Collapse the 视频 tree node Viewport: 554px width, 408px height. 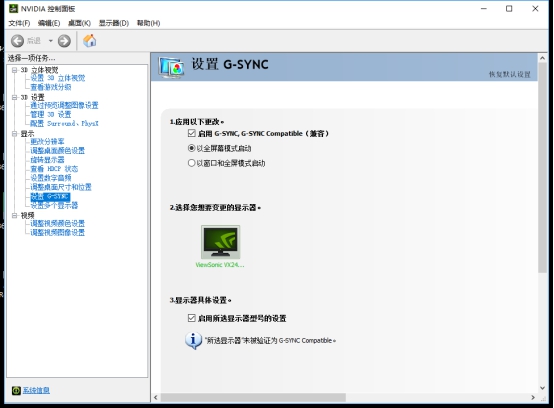pyautogui.click(x=14, y=215)
